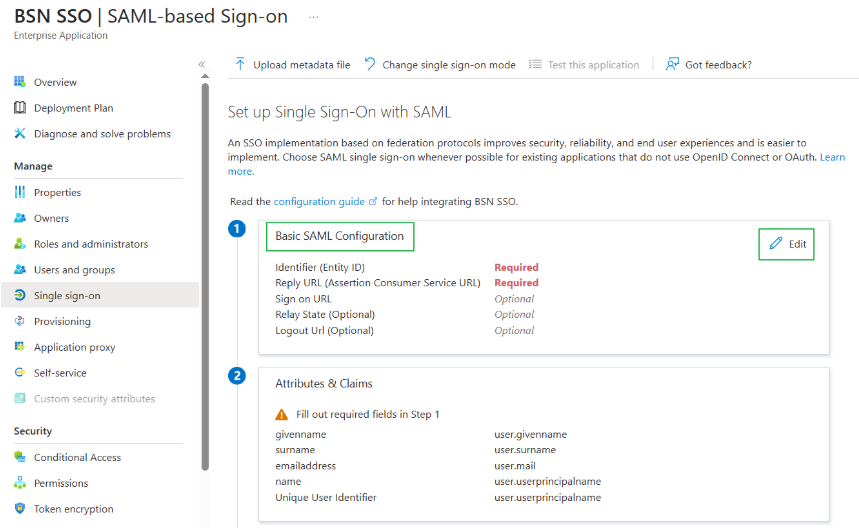Click the Test this application list icon
Viewport: 859px width, 528px height.
pos(535,64)
